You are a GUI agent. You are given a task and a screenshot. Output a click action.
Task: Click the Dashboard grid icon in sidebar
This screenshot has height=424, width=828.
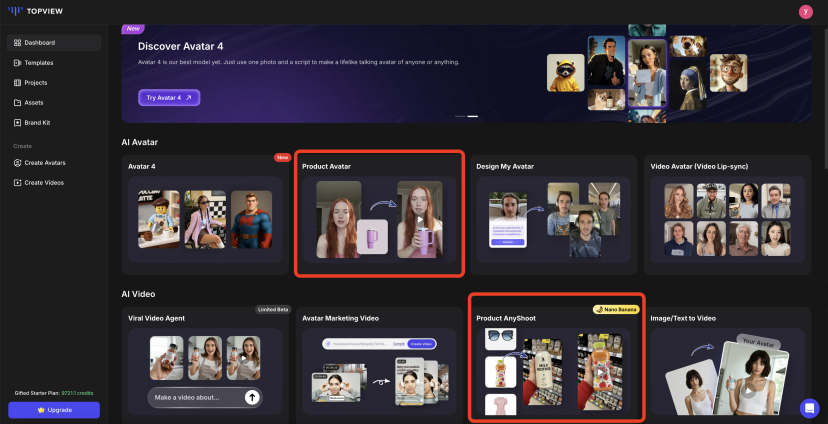[x=17, y=43]
